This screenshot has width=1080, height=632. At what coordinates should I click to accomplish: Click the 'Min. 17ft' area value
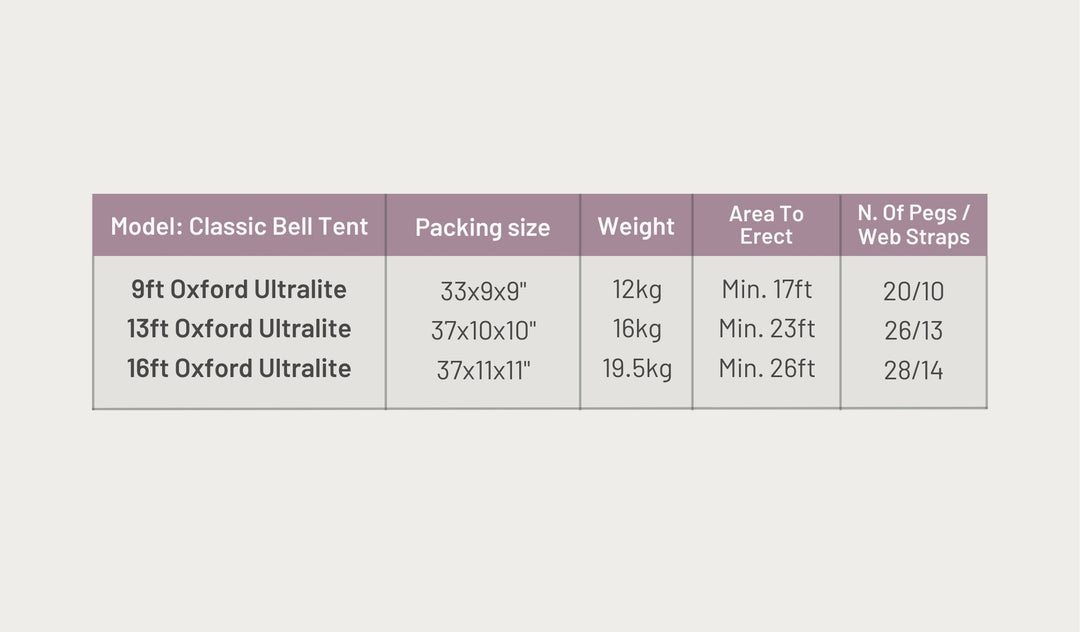(x=766, y=290)
